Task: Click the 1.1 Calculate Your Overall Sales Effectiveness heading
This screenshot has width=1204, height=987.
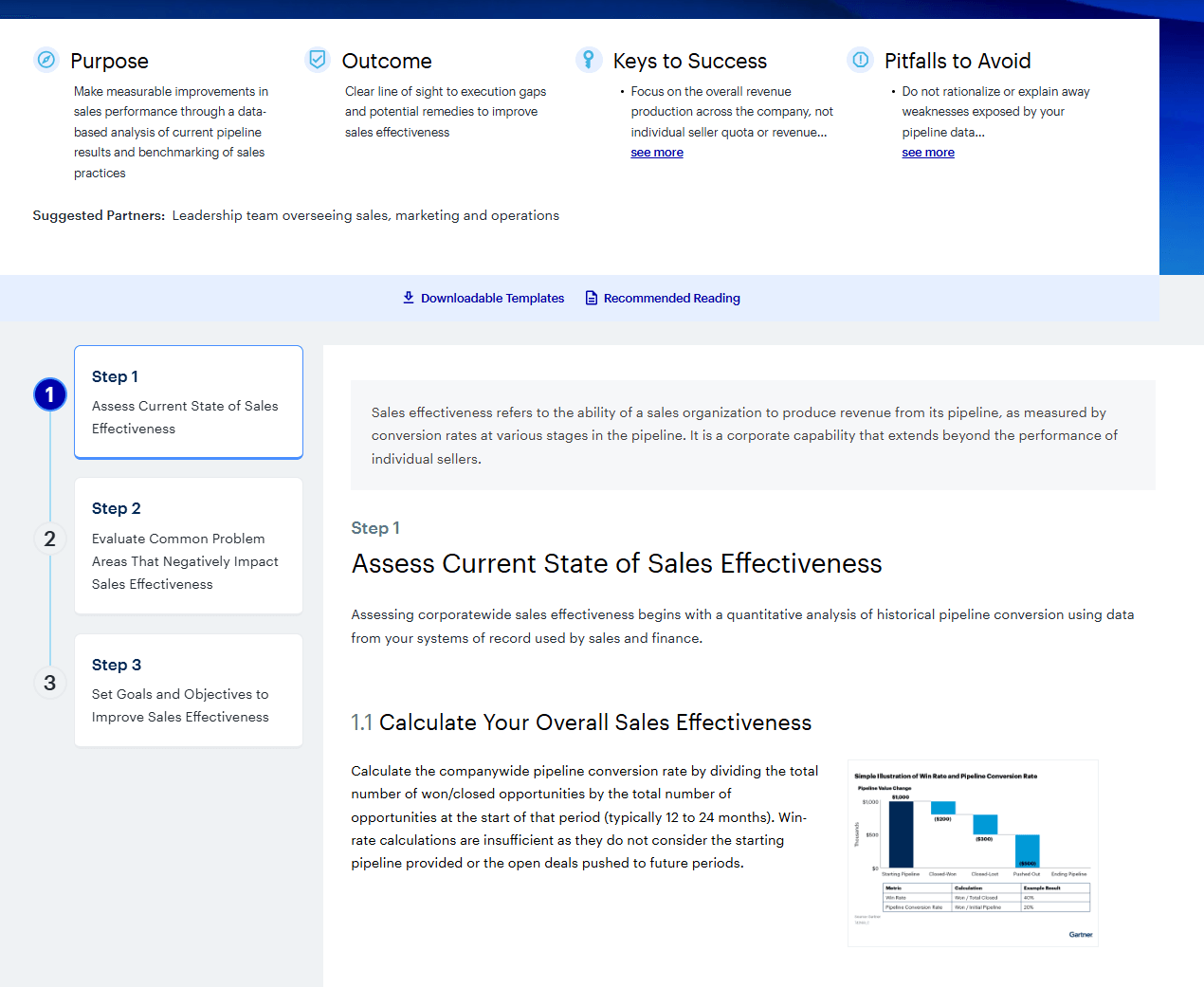Action: click(x=581, y=722)
